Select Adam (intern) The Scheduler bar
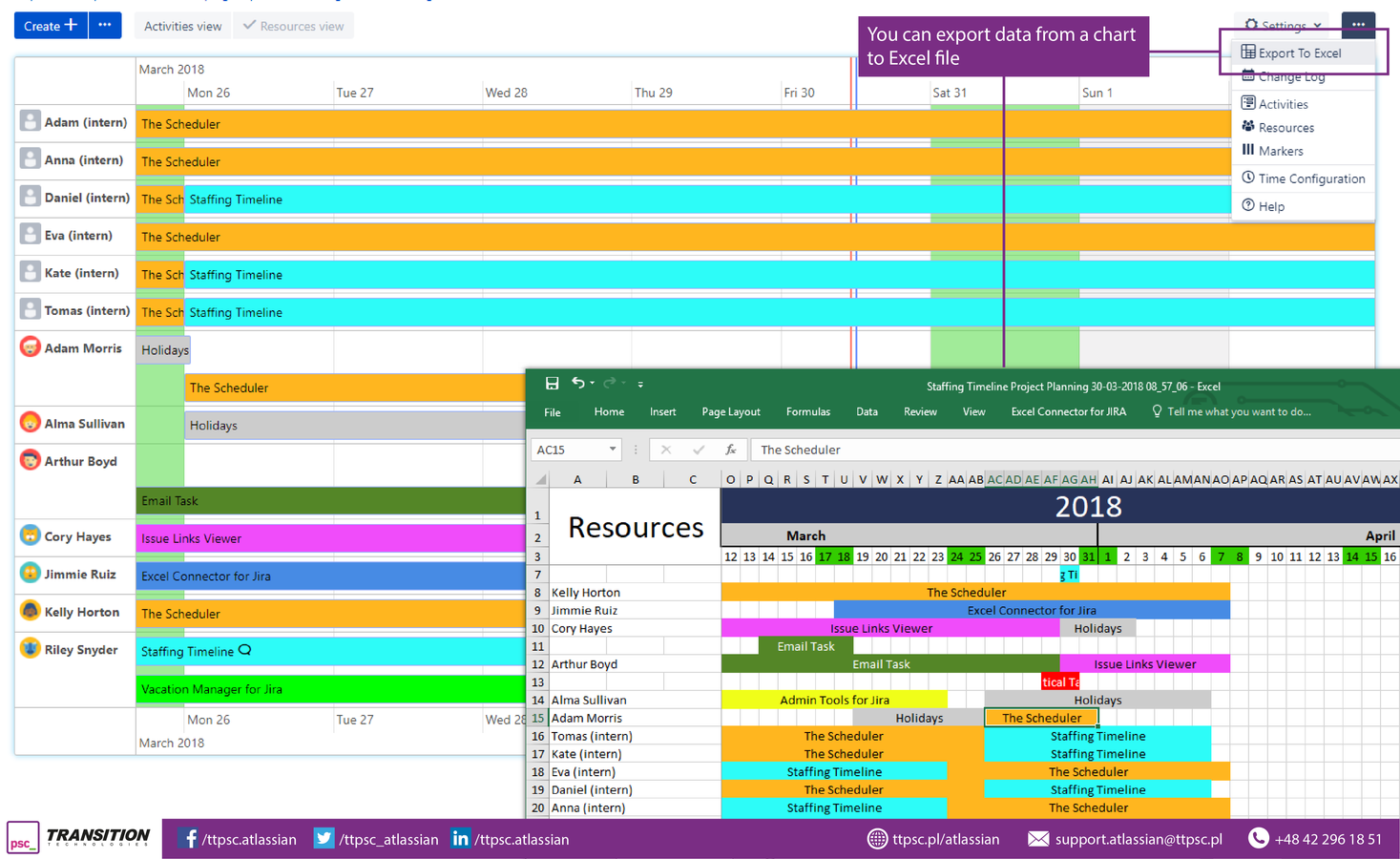 click(x=683, y=124)
